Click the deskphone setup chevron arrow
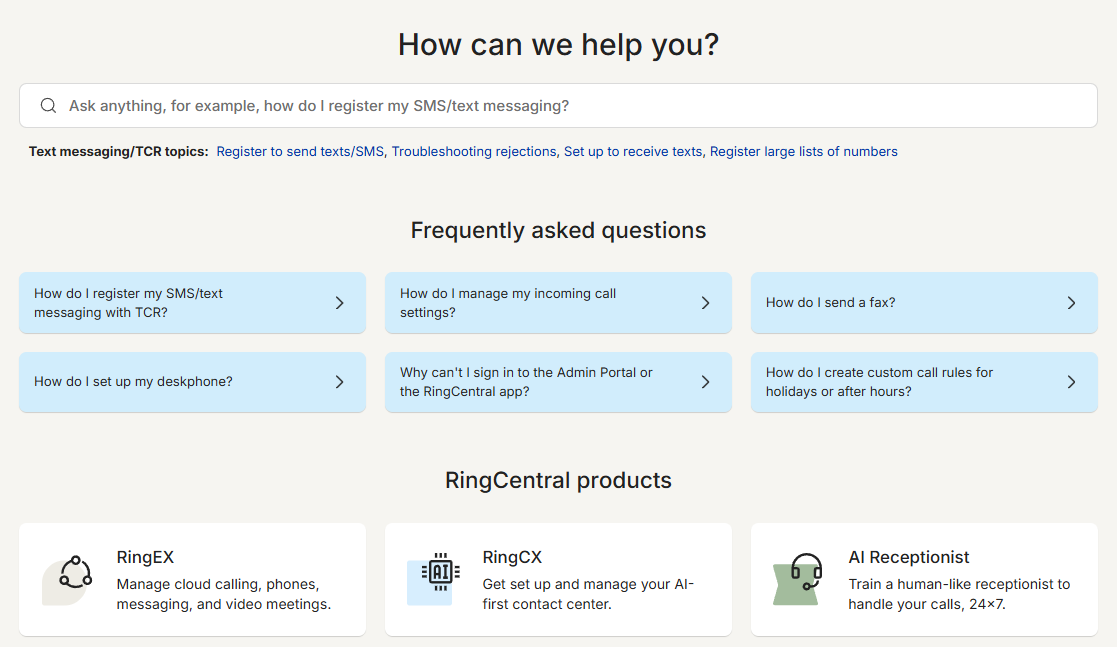Image resolution: width=1117 pixels, height=647 pixels. click(x=339, y=382)
